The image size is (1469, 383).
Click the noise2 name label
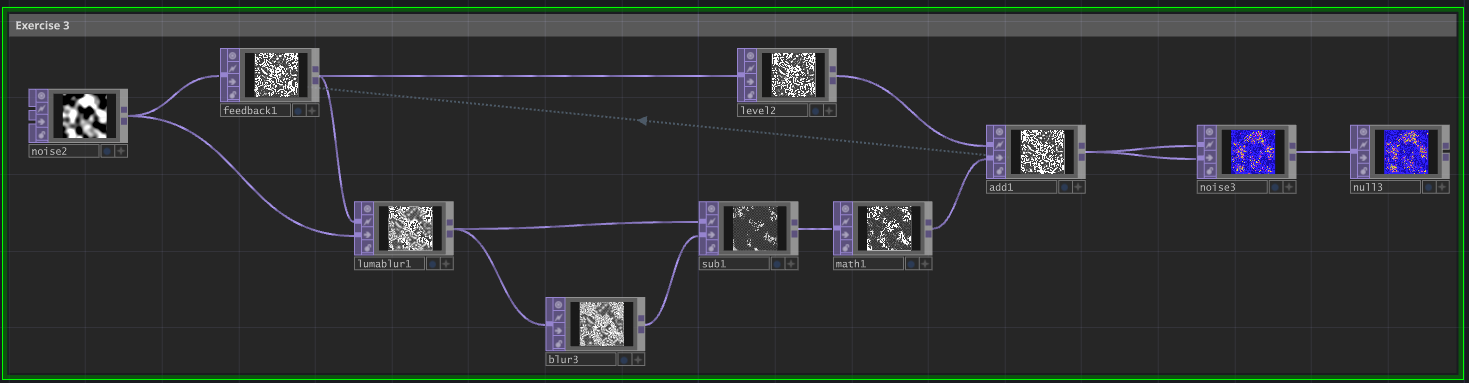click(x=64, y=151)
